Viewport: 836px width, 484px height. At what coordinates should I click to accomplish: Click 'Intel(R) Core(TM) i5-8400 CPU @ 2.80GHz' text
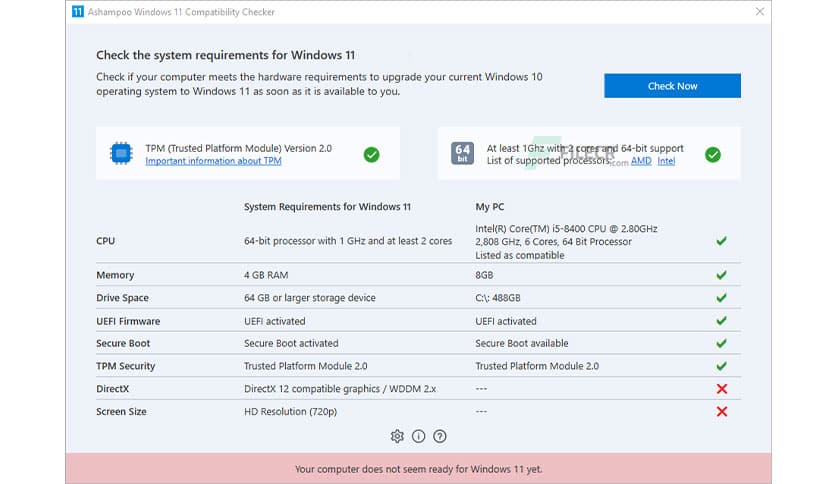tap(566, 229)
